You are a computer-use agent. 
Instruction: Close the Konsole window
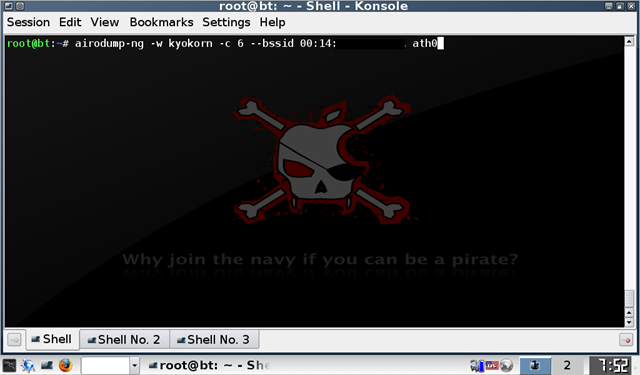coord(631,6)
